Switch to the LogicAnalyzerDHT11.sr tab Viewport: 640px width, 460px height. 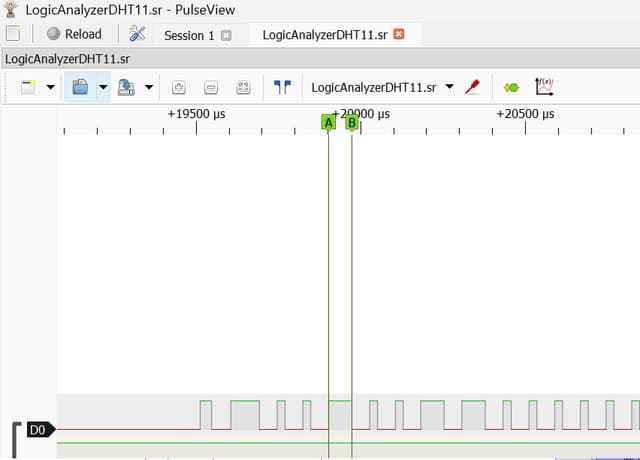pos(325,35)
